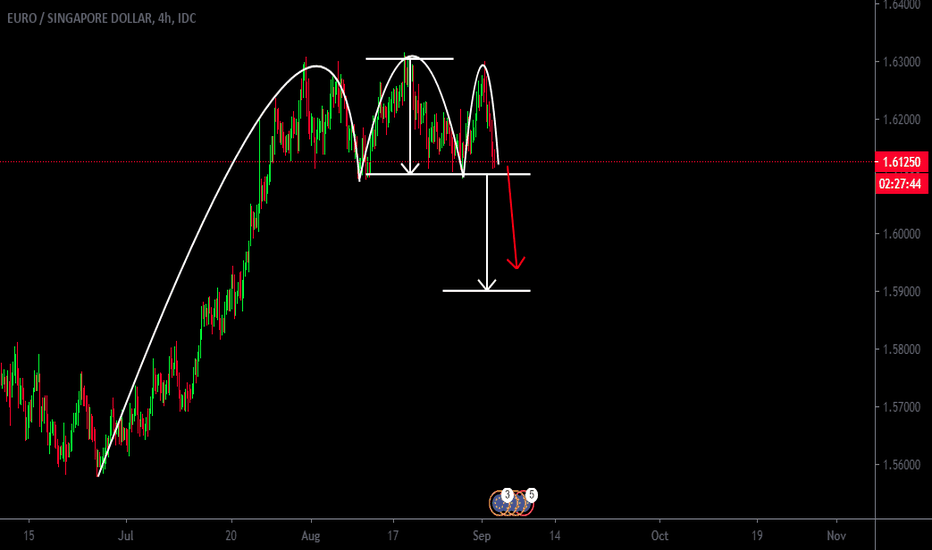Click the 14 date label on time axis
Image resolution: width=932 pixels, height=550 pixels.
pyautogui.click(x=555, y=536)
